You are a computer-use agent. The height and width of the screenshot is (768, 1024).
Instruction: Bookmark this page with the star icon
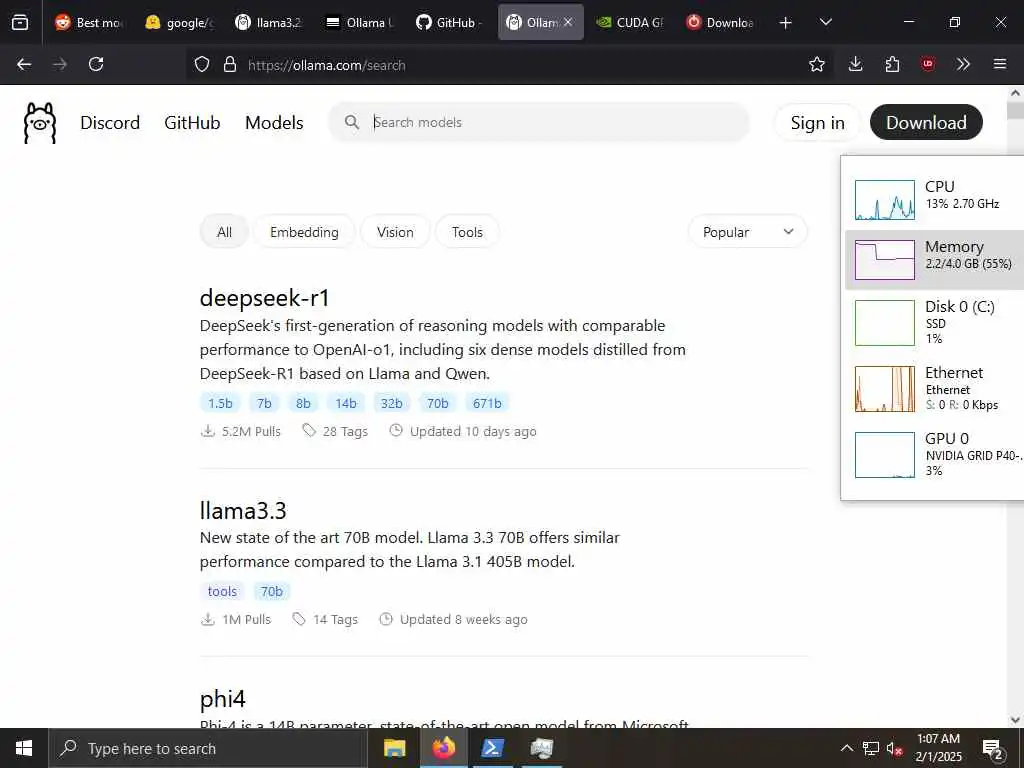pos(816,64)
